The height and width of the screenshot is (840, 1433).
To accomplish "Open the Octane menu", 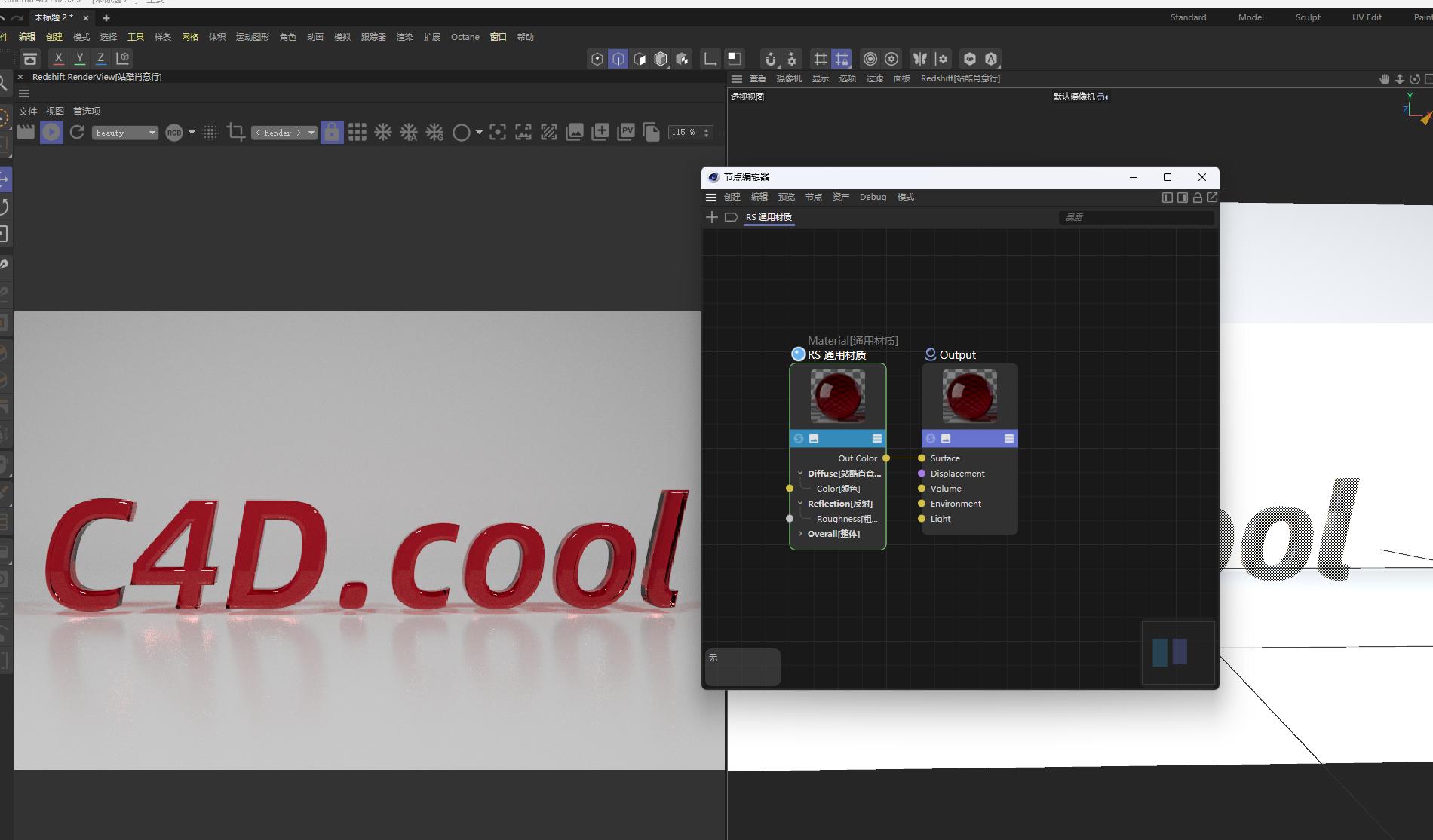I will [x=465, y=37].
